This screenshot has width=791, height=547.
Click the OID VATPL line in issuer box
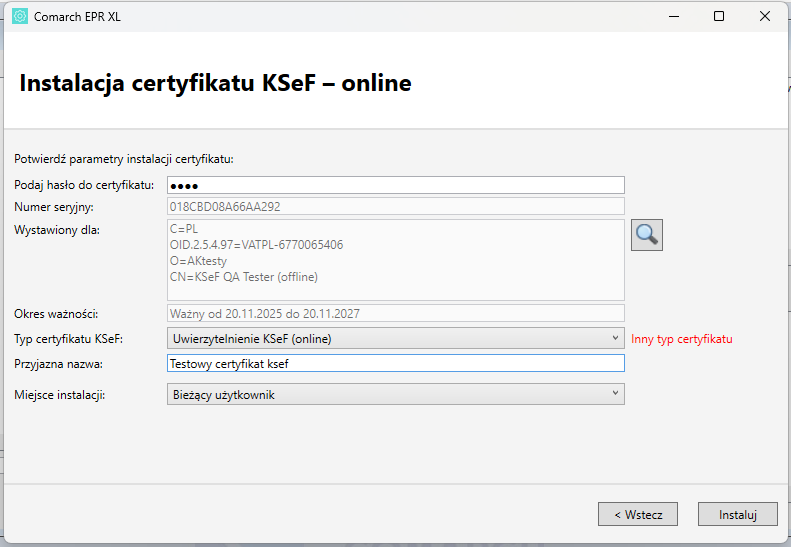click(256, 245)
